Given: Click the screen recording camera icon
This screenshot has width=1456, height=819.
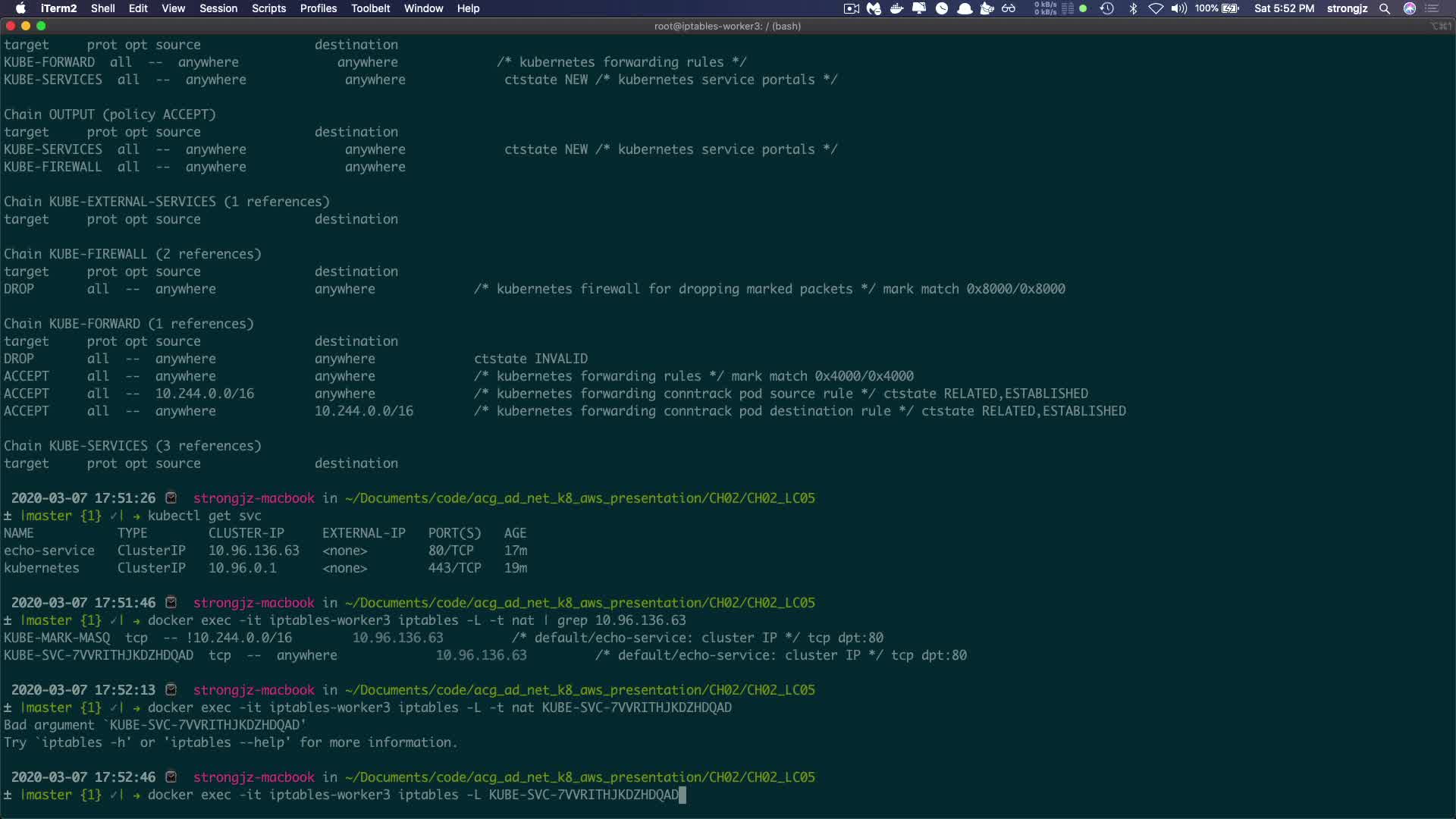Looking at the screenshot, I should tap(851, 8).
